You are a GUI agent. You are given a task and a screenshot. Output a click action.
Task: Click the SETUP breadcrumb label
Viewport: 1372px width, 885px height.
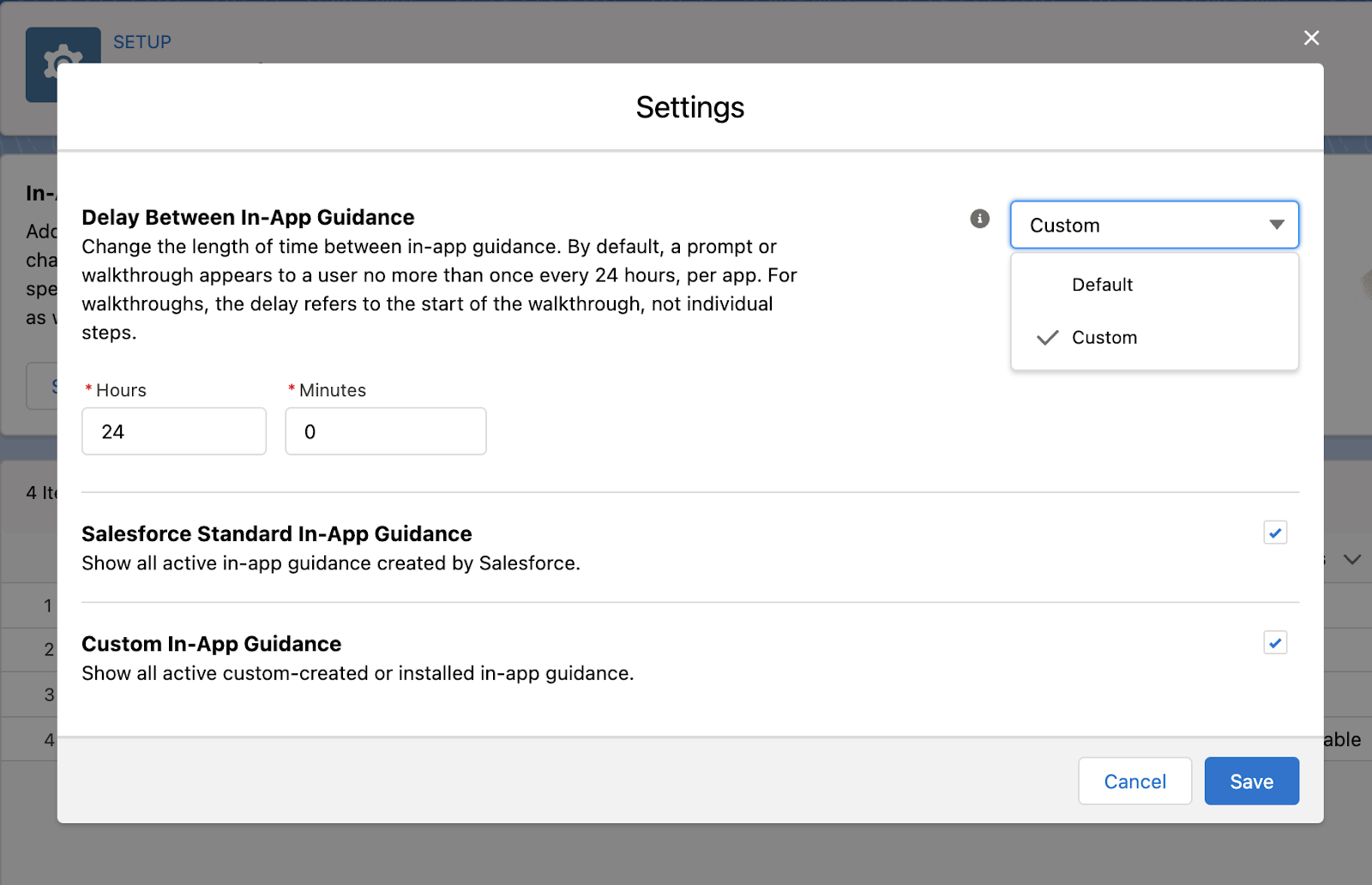click(x=142, y=41)
